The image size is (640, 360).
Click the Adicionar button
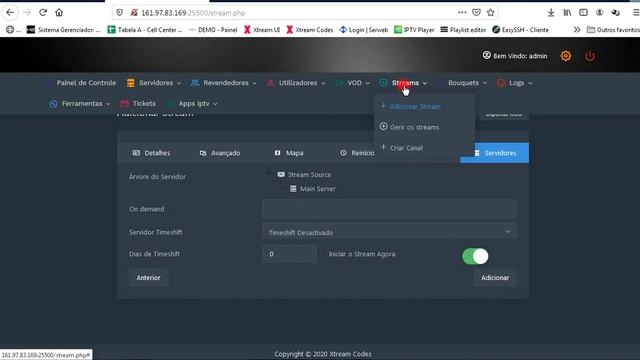tap(495, 278)
